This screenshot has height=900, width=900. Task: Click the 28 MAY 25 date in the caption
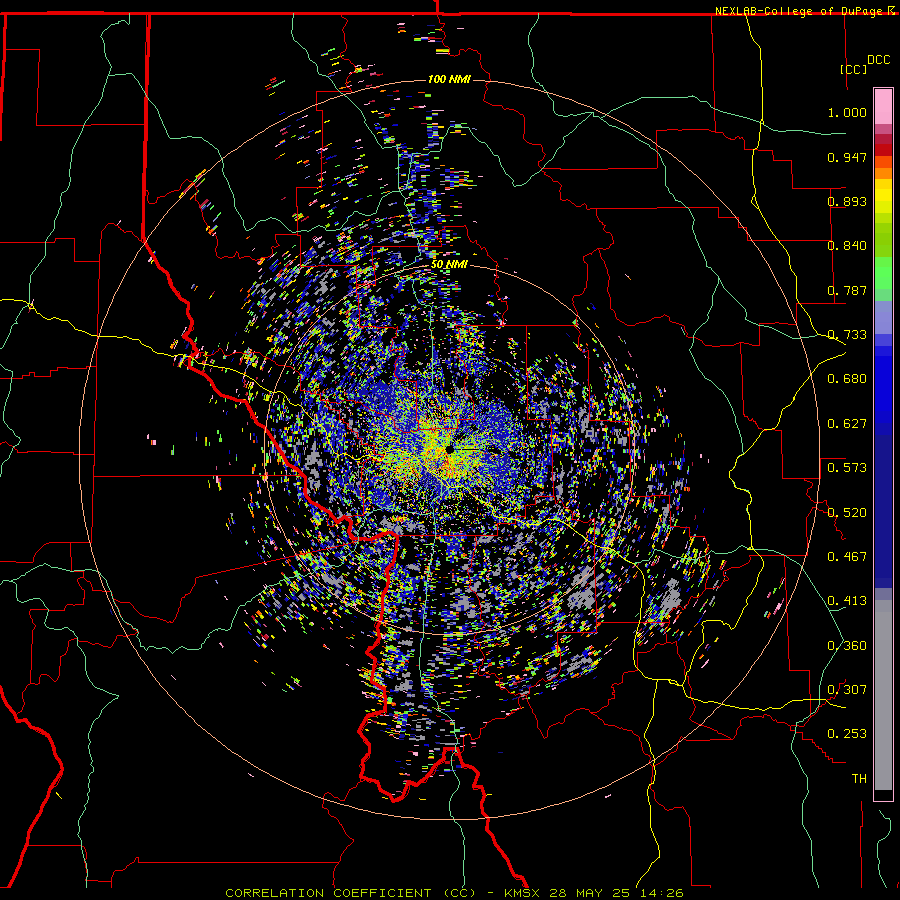click(591, 893)
